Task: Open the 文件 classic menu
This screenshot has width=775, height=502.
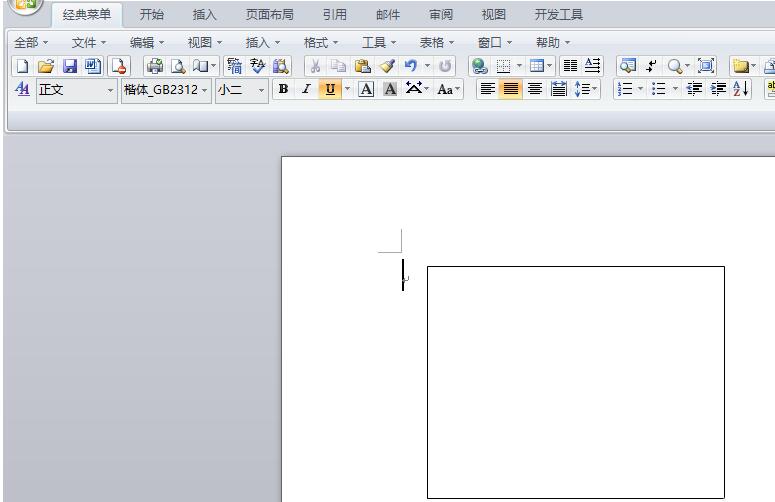Action: click(x=89, y=43)
